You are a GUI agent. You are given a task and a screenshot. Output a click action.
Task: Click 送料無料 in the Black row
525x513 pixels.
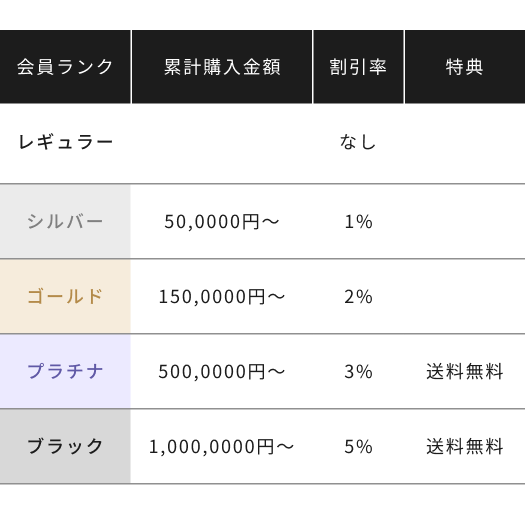(x=465, y=446)
